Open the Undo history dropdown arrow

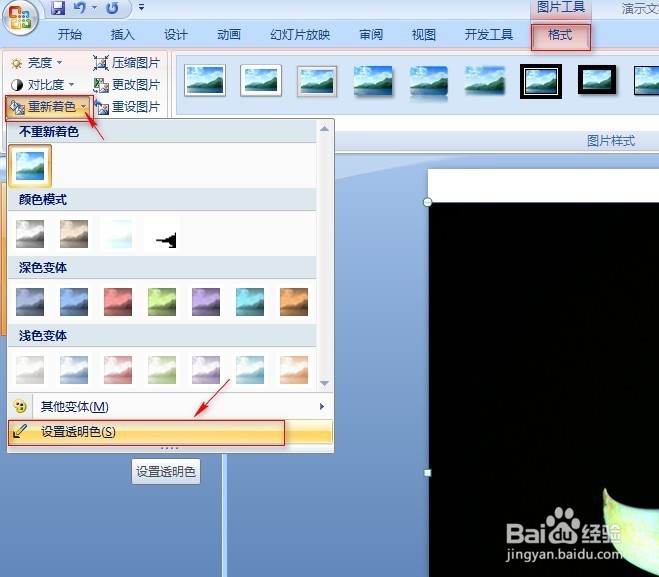pos(95,8)
